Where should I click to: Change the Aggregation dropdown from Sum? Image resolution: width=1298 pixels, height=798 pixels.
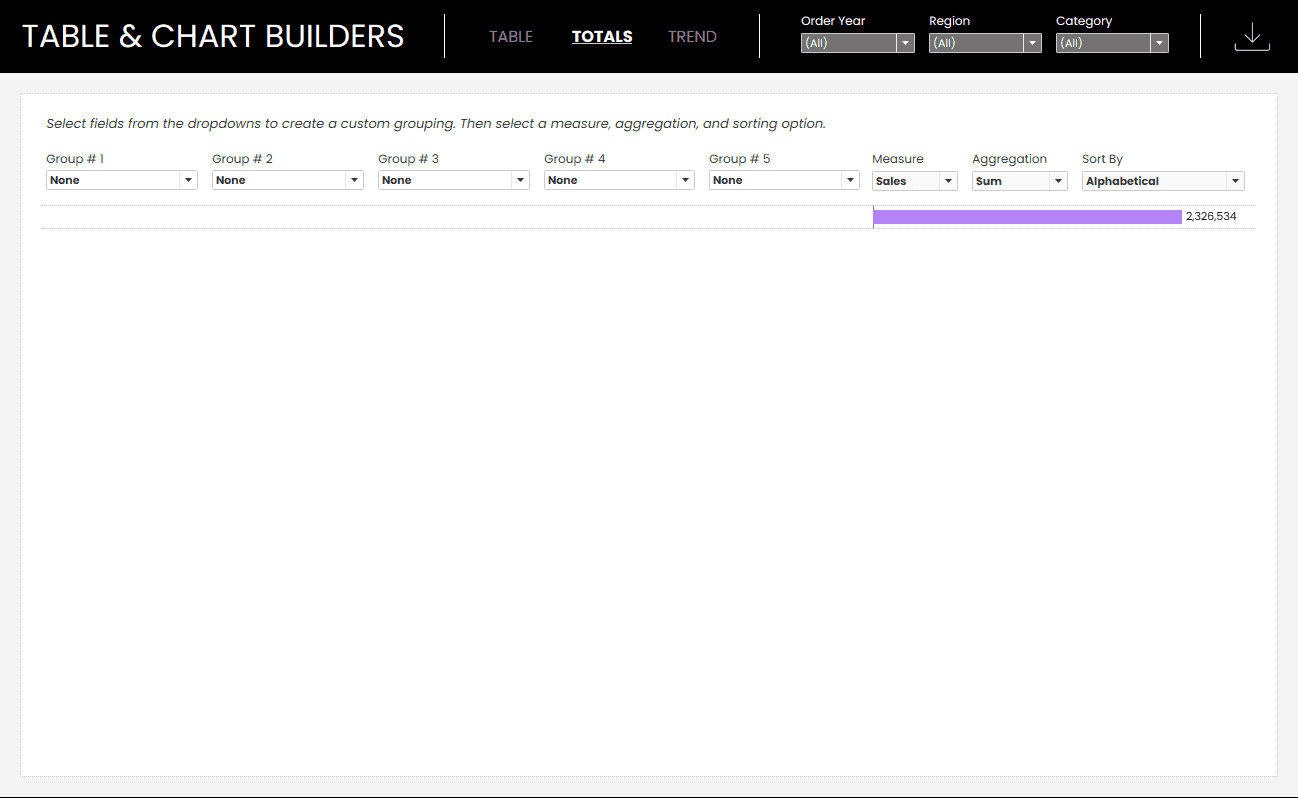click(1019, 181)
